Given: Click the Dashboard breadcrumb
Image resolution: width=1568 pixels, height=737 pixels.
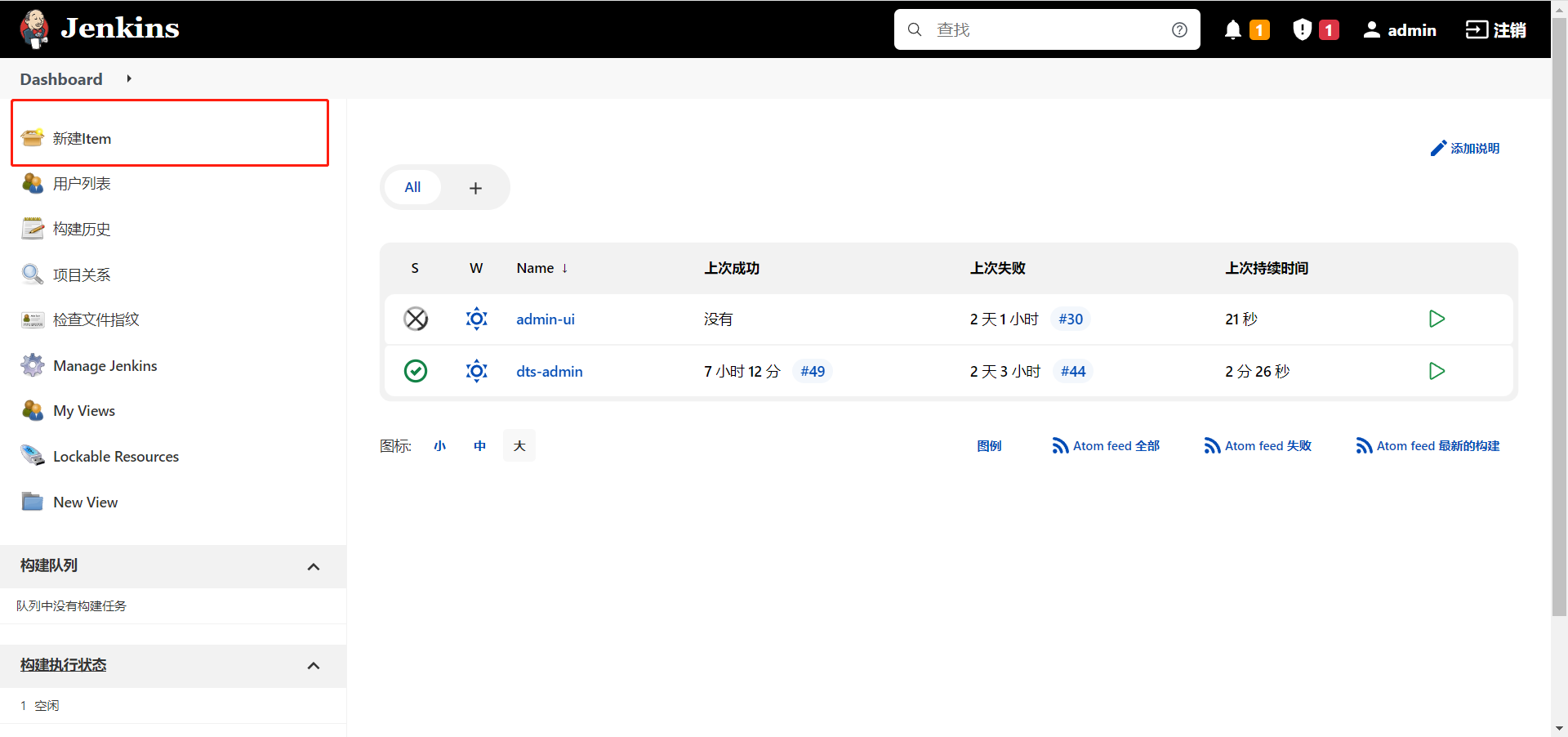Looking at the screenshot, I should coord(61,79).
